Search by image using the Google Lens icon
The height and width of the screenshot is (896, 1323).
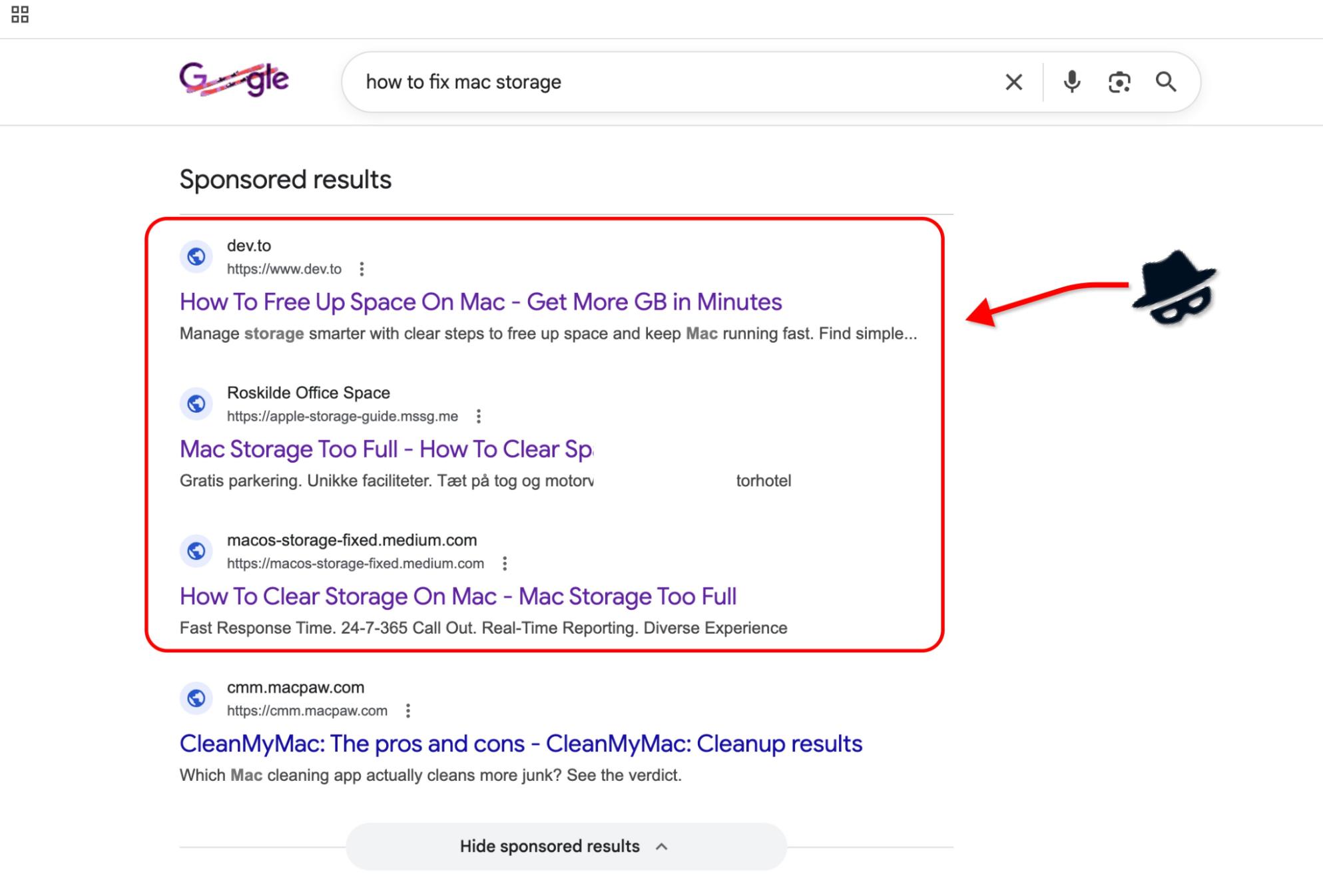pos(1119,82)
